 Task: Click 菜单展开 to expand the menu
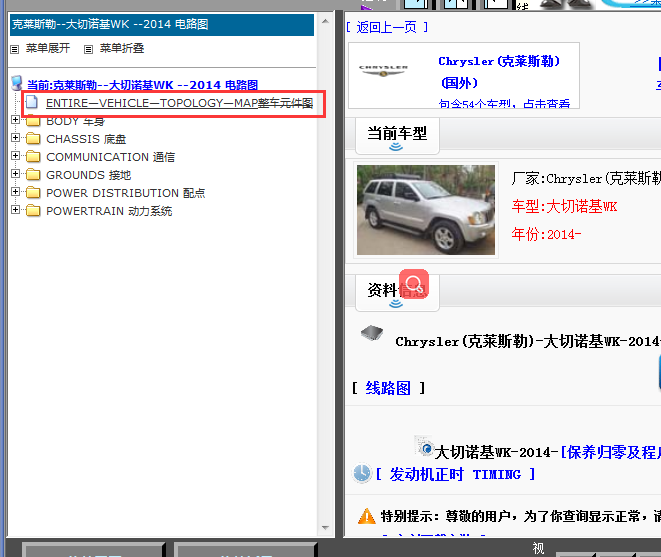pos(48,48)
